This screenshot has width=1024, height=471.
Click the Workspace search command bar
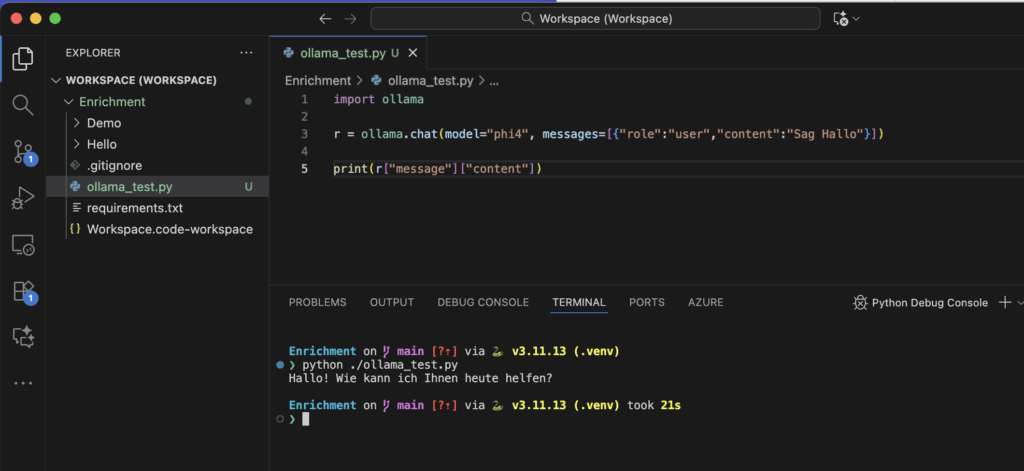coord(597,19)
